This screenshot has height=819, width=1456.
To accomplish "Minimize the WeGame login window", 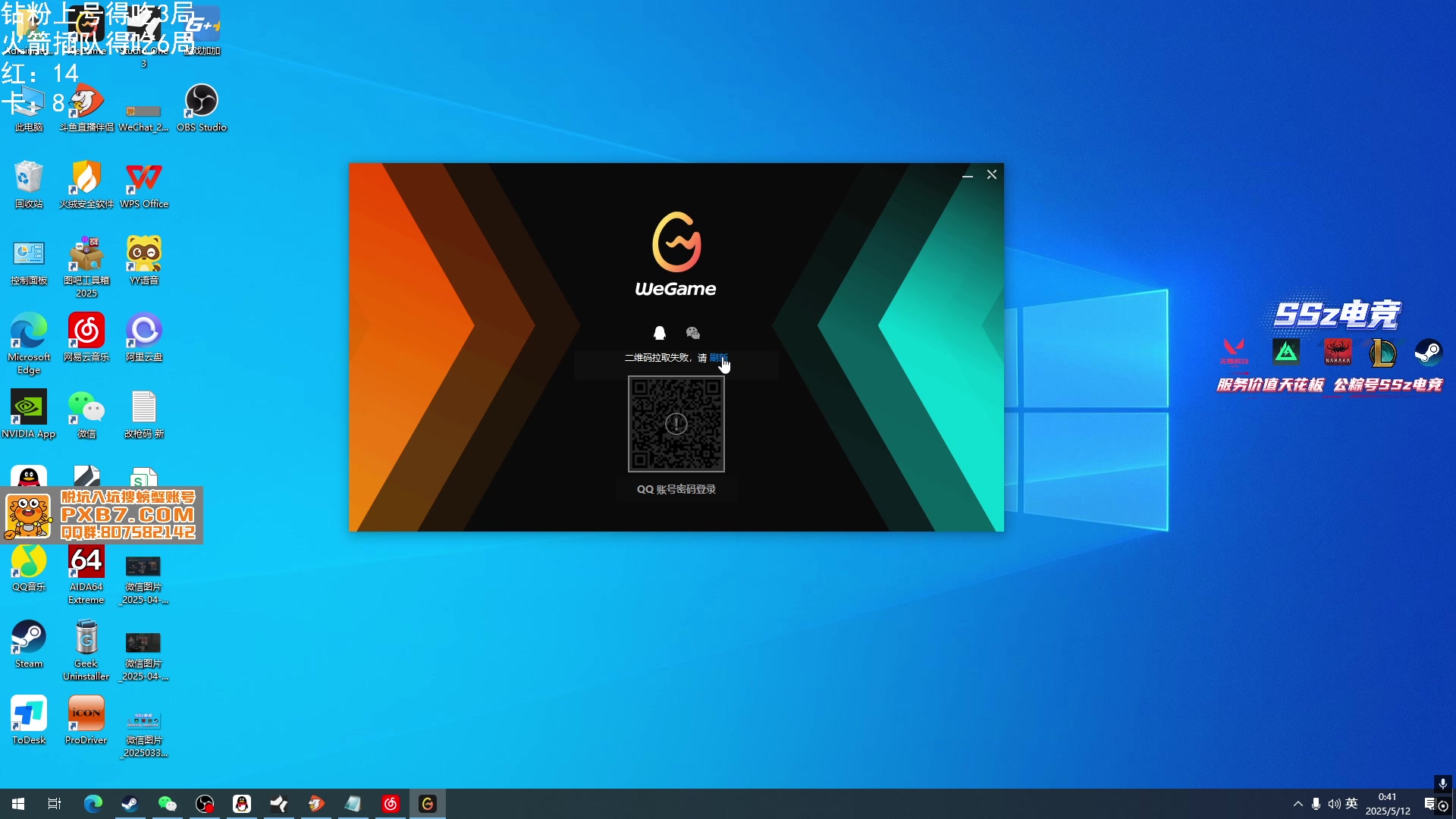I will click(968, 175).
